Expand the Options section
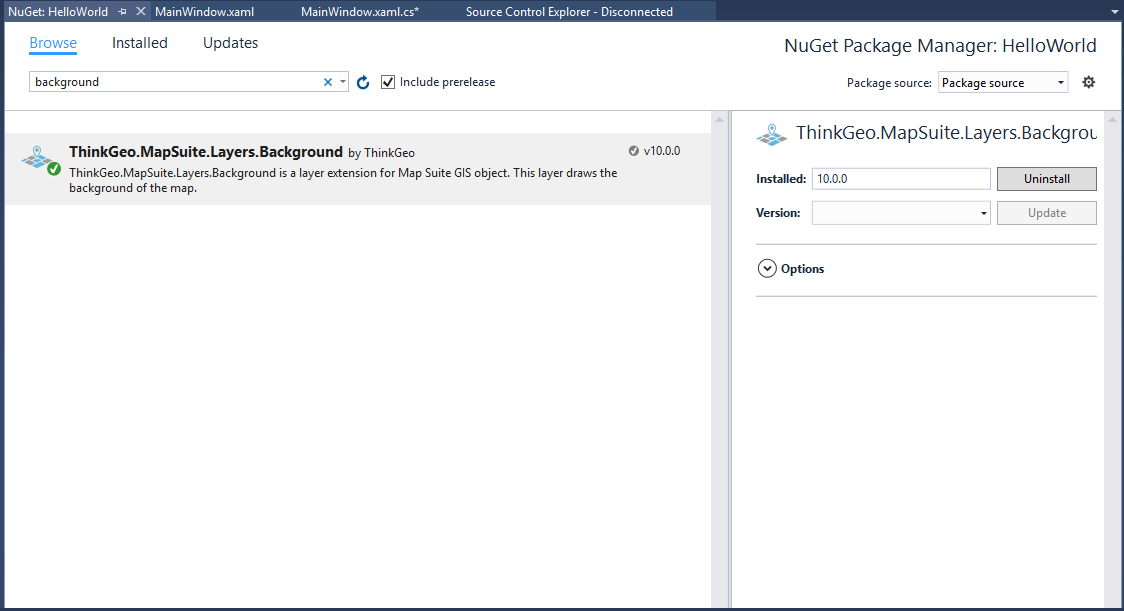The height and width of the screenshot is (611, 1124). pos(767,268)
